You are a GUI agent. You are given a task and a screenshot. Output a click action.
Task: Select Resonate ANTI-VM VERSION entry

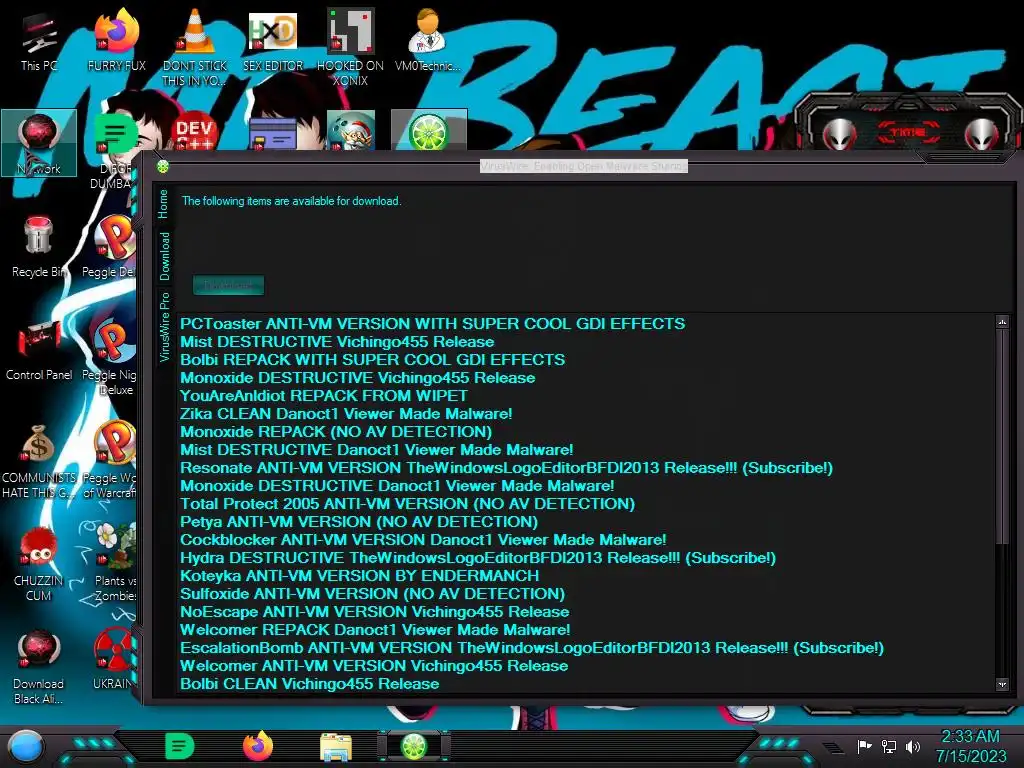click(x=506, y=468)
